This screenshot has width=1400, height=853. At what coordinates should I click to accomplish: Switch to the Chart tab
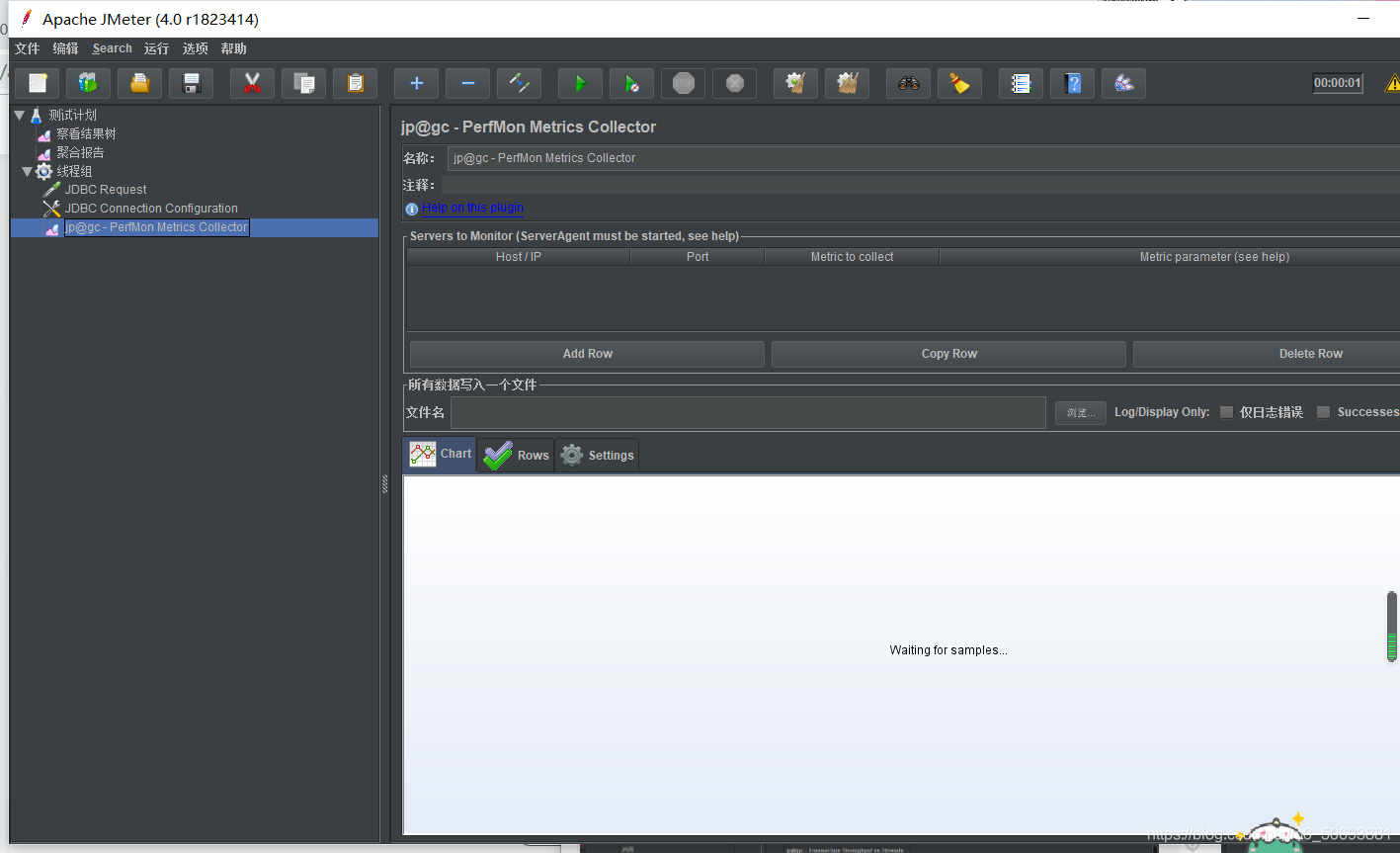tap(440, 455)
